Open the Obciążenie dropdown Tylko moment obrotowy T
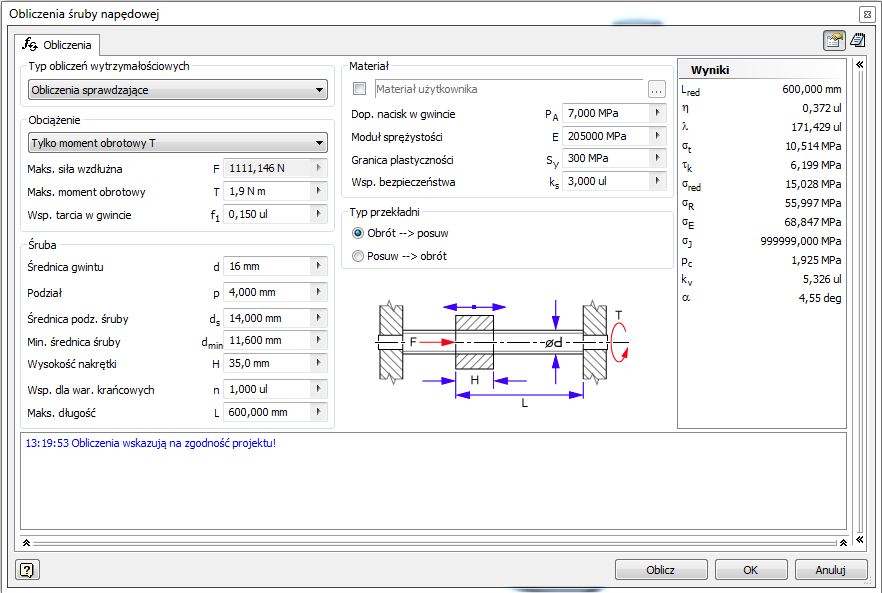This screenshot has width=882, height=593. coord(178,143)
